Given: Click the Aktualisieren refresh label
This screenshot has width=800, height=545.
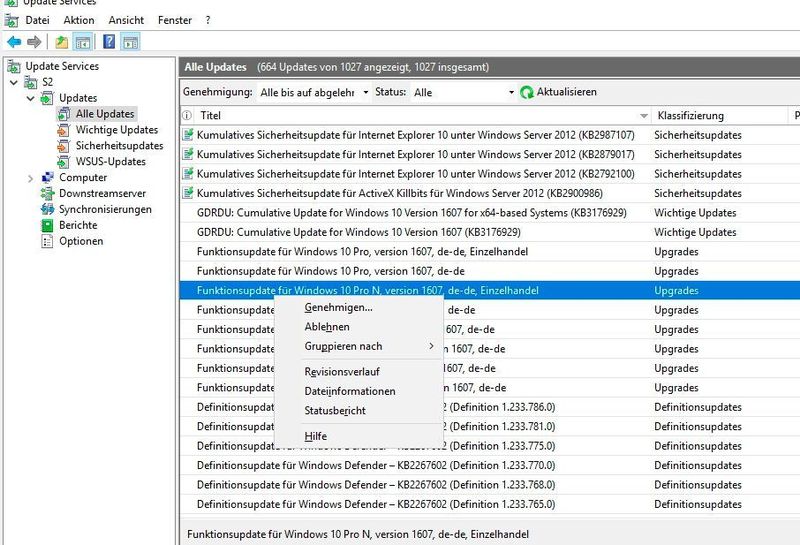Looking at the screenshot, I should click(x=566, y=92).
